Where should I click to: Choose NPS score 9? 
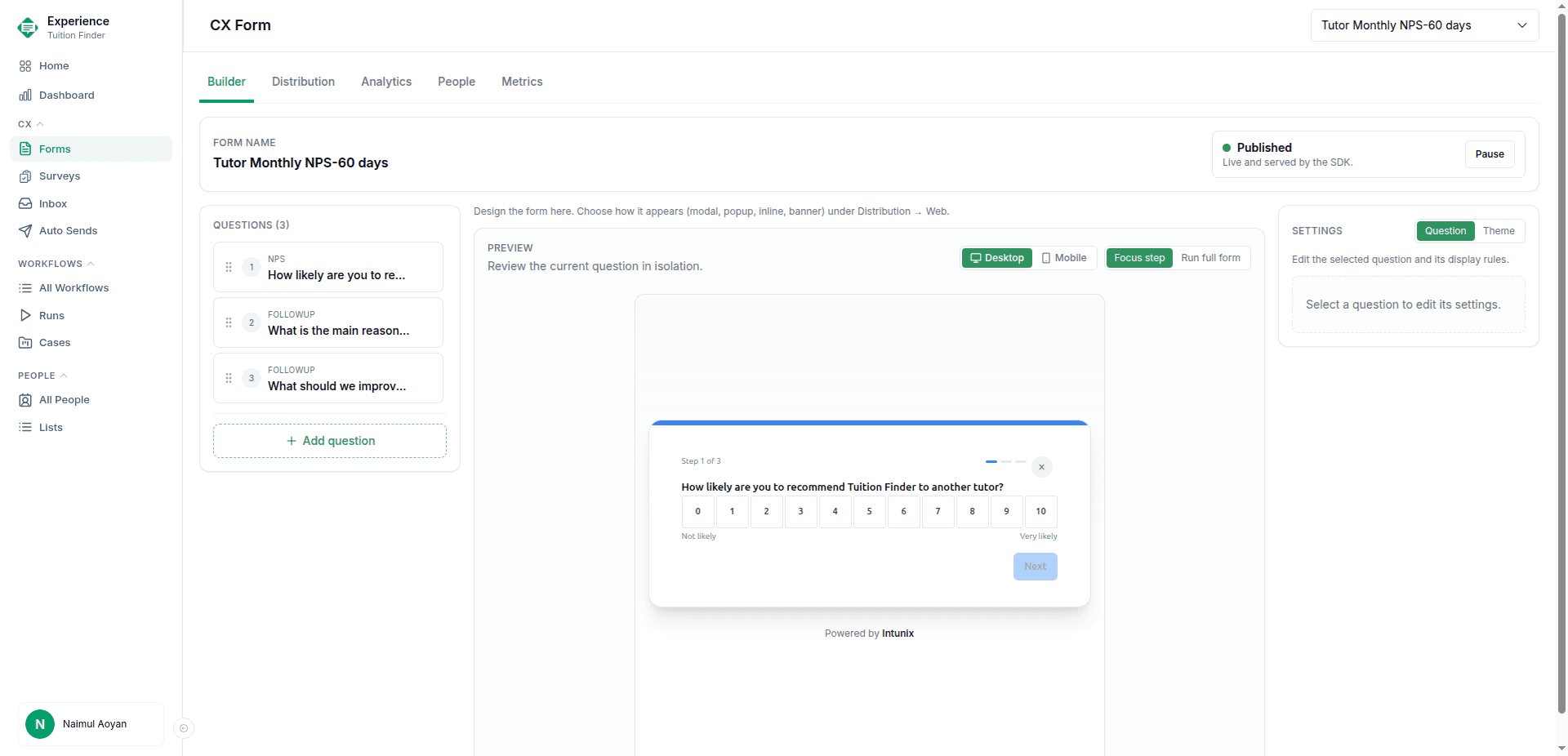[x=1007, y=512]
